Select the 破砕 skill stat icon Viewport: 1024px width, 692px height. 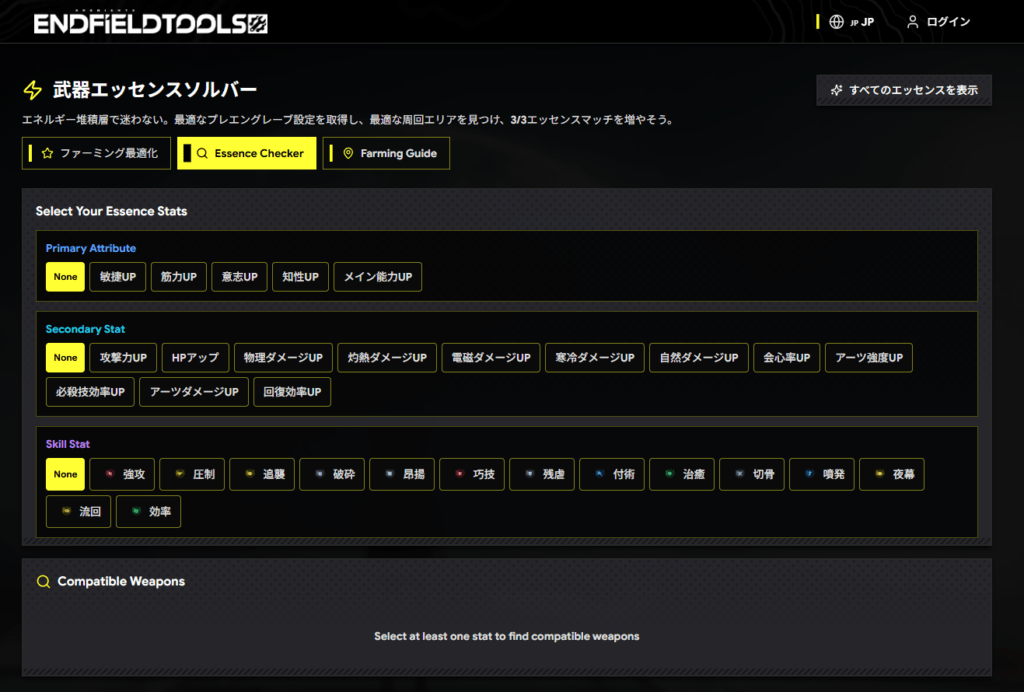coord(320,475)
